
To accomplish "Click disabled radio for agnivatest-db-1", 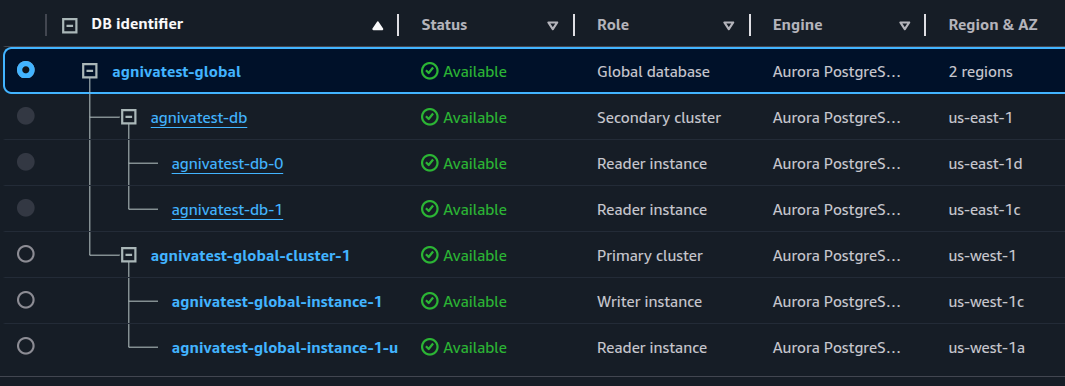I will (26, 208).
